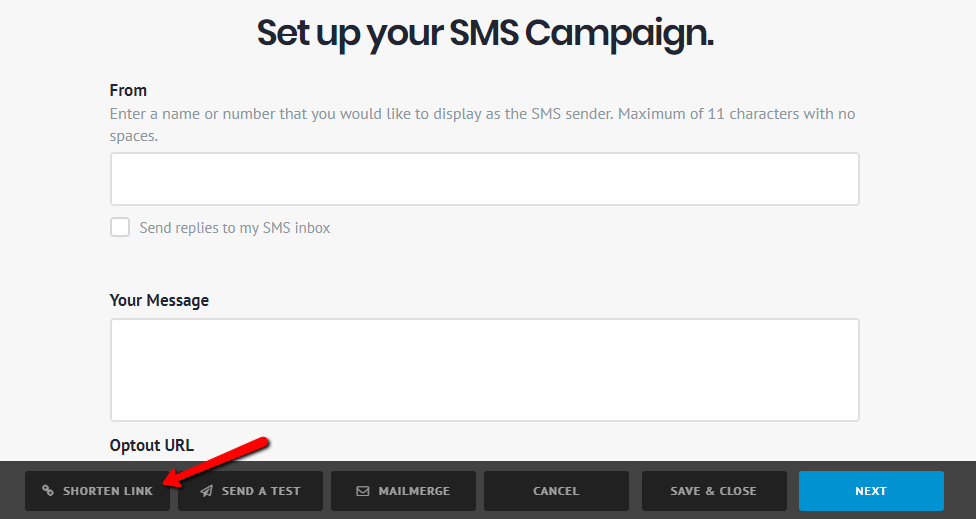This screenshot has width=976, height=519.
Task: Open the Mailmerge option
Action: coord(403,491)
